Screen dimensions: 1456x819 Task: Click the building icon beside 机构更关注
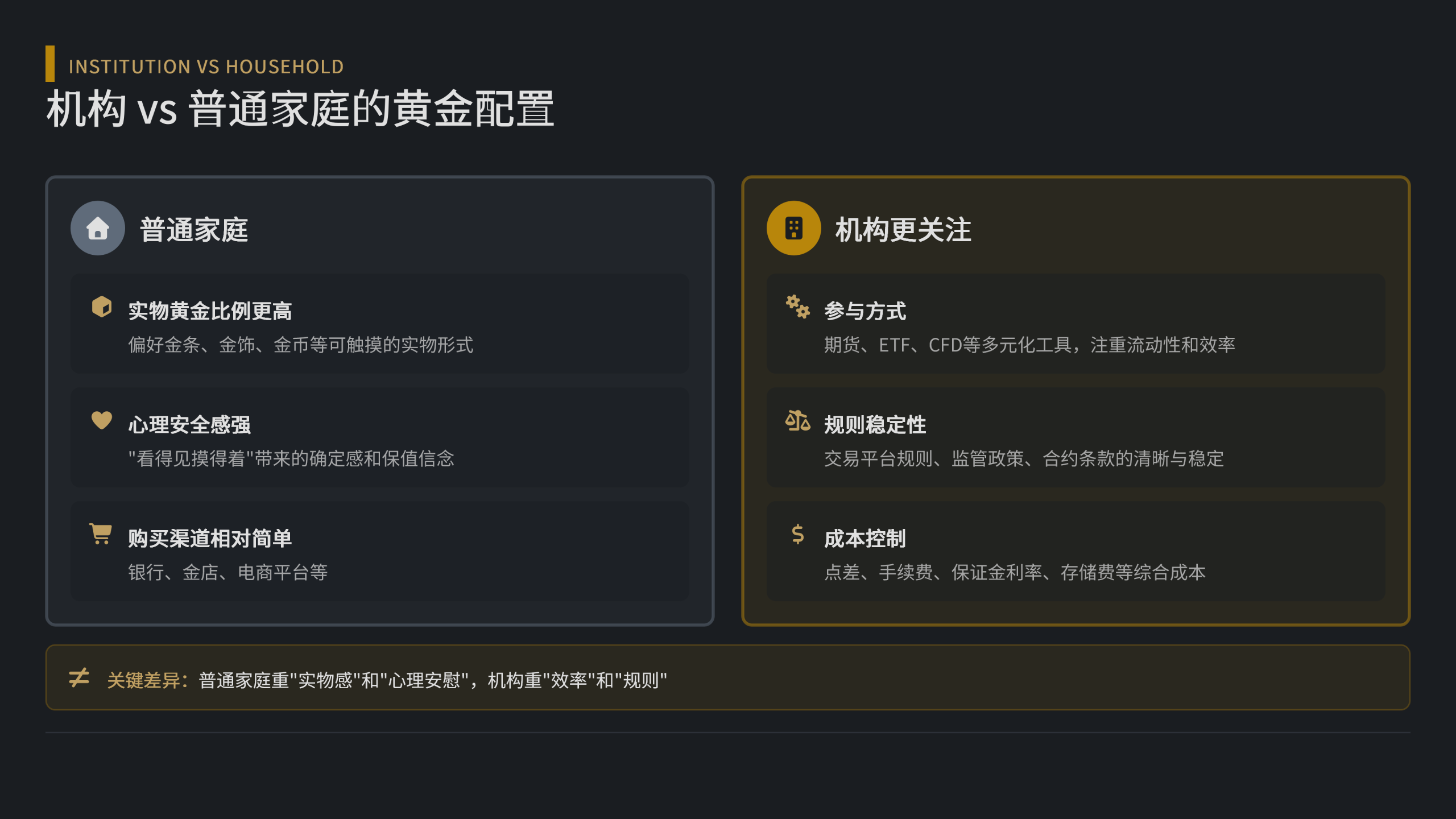tap(793, 228)
